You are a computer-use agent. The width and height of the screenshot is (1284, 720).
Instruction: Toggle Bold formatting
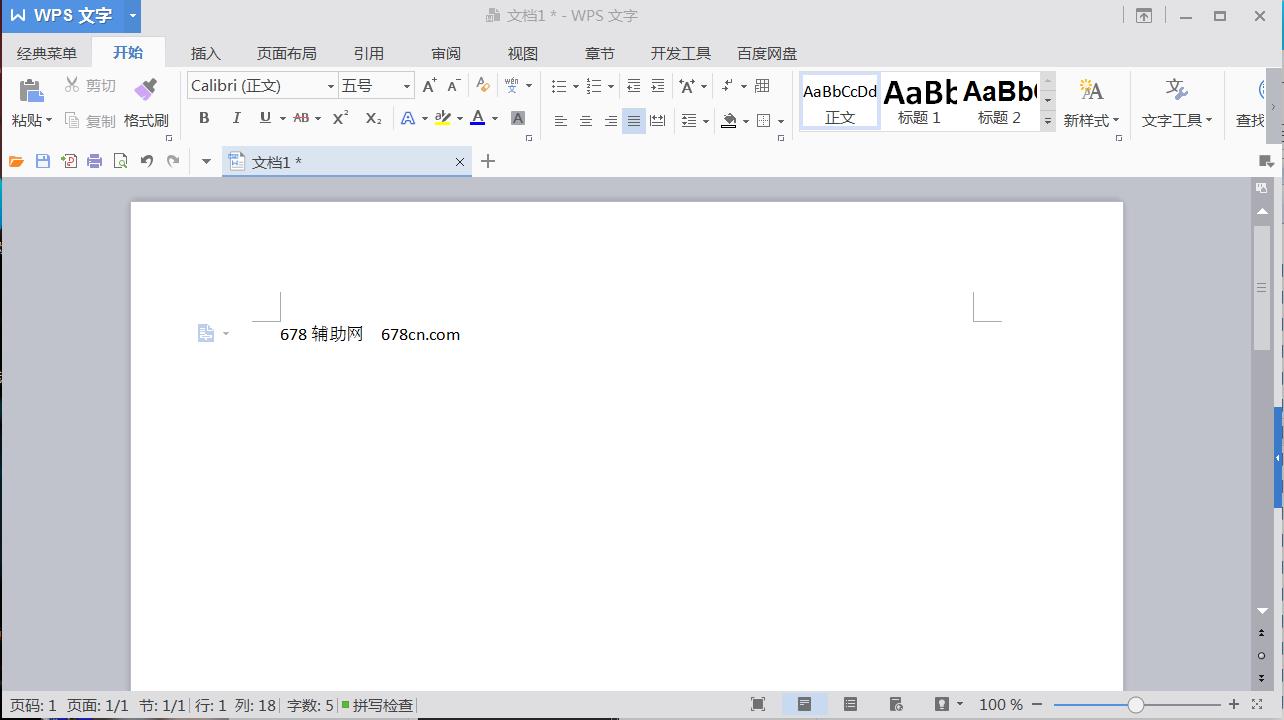(204, 118)
